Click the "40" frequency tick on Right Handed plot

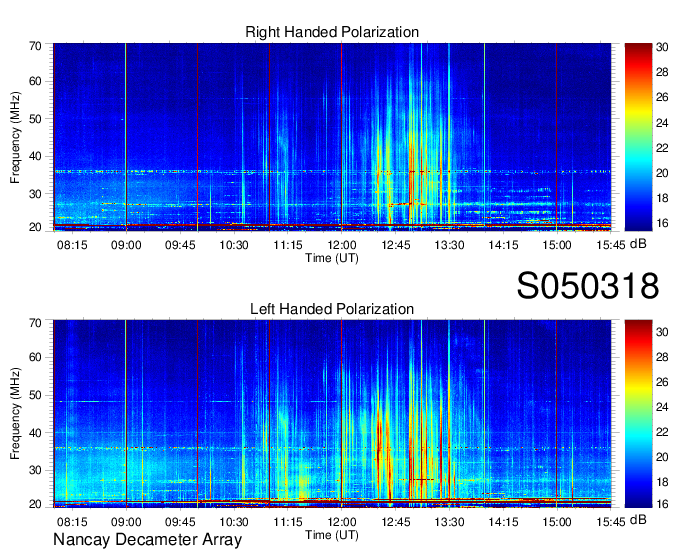pyautogui.click(x=35, y=156)
